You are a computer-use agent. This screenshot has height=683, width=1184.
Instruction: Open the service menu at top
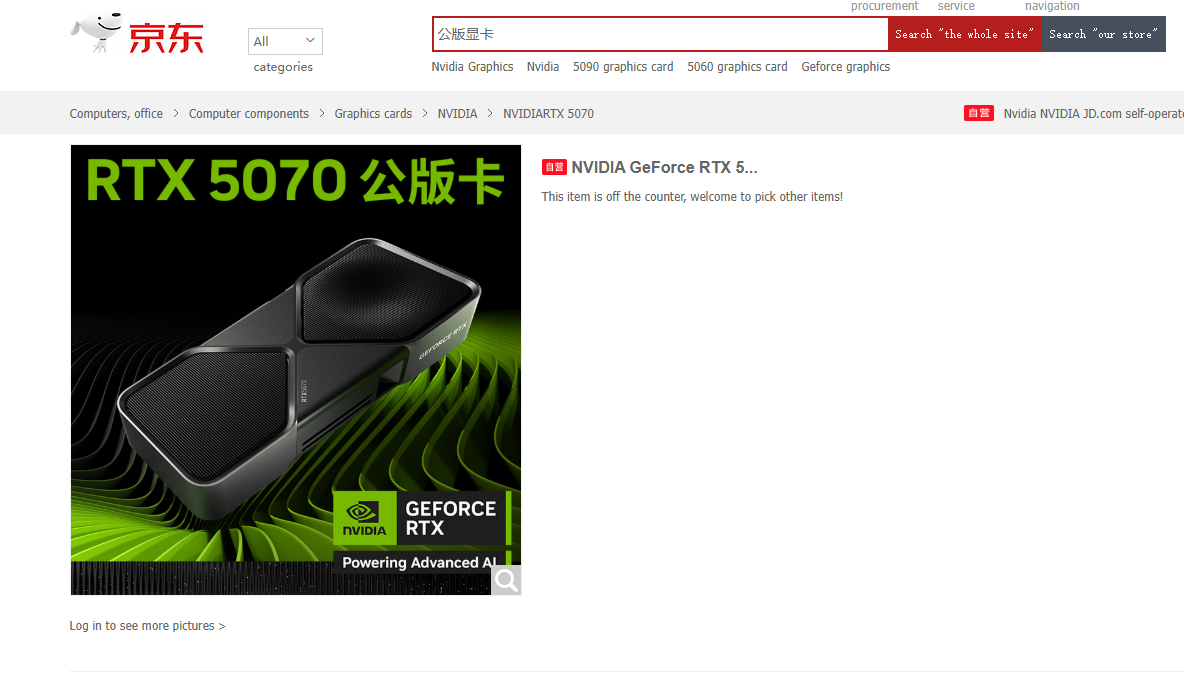tap(956, 6)
